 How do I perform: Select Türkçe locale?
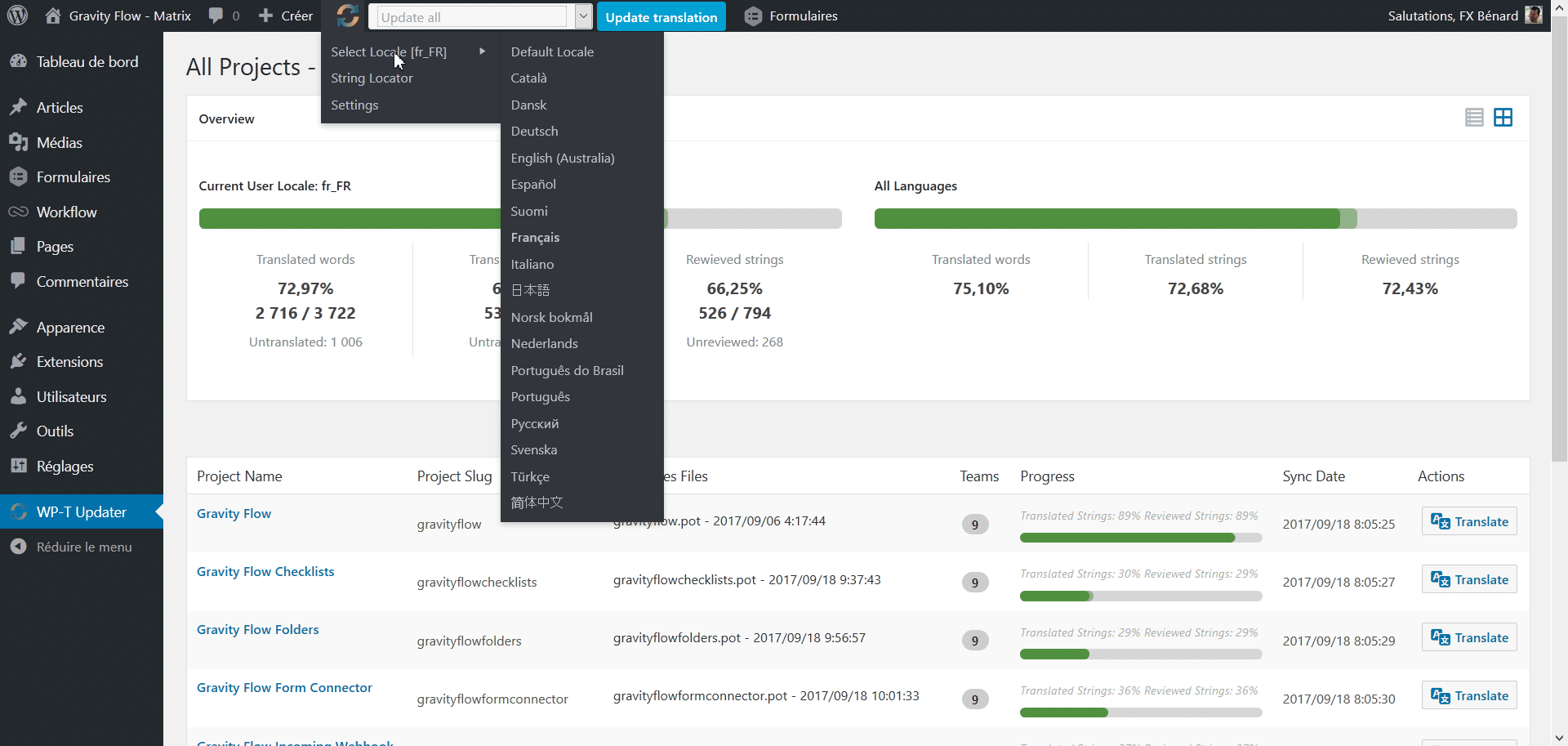click(530, 476)
